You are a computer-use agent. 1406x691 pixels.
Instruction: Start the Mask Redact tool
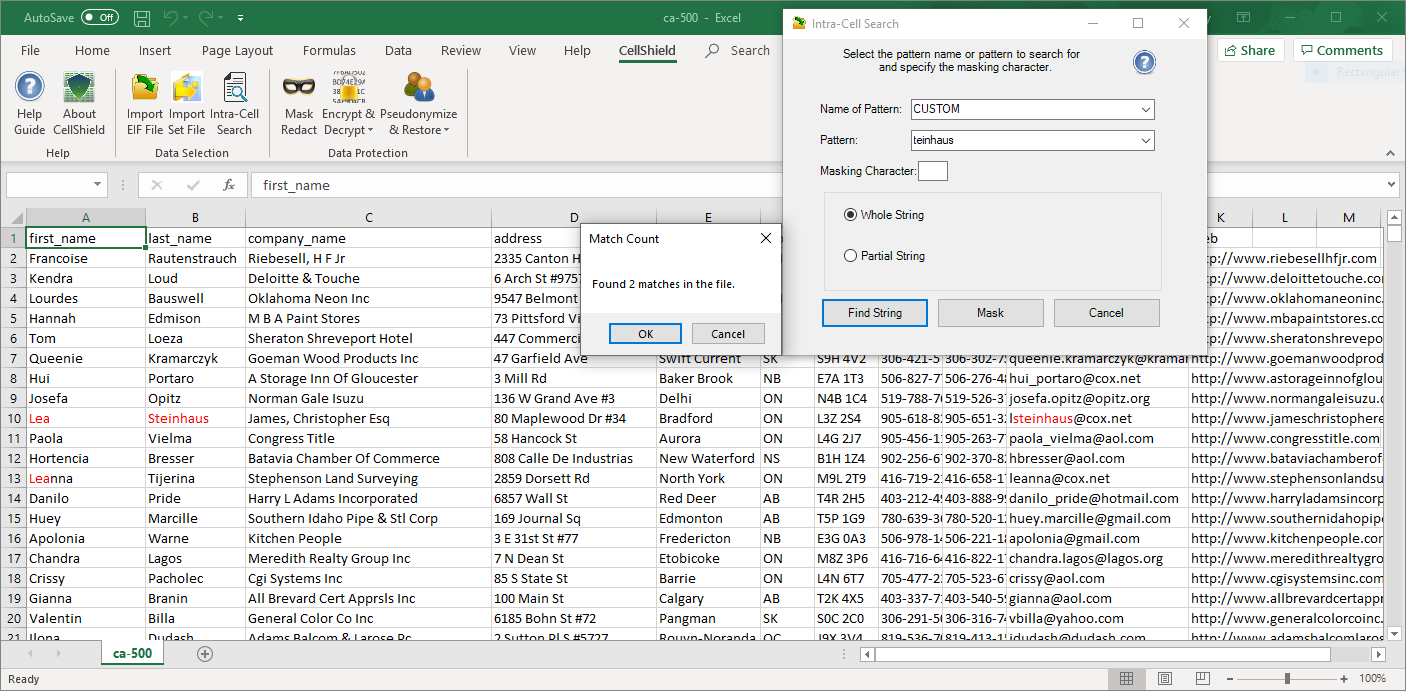[x=299, y=103]
